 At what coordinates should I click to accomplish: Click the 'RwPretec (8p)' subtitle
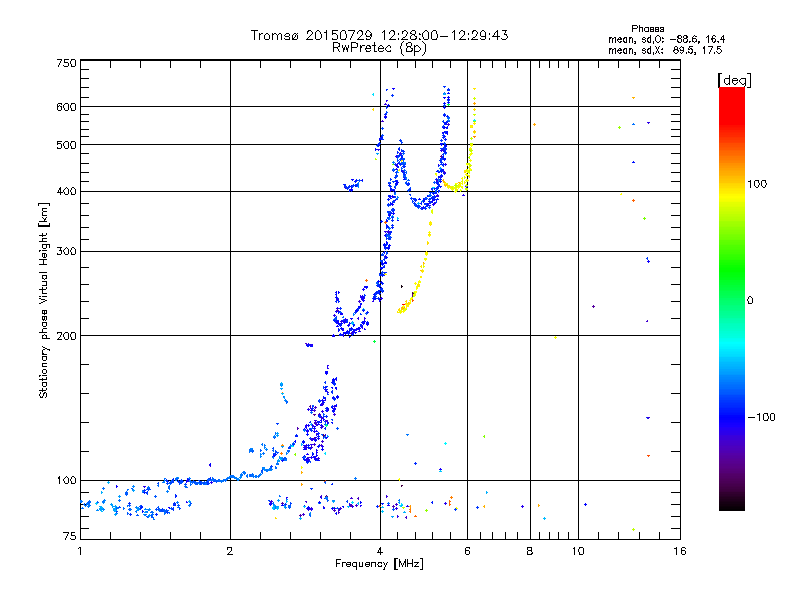(x=379, y=48)
